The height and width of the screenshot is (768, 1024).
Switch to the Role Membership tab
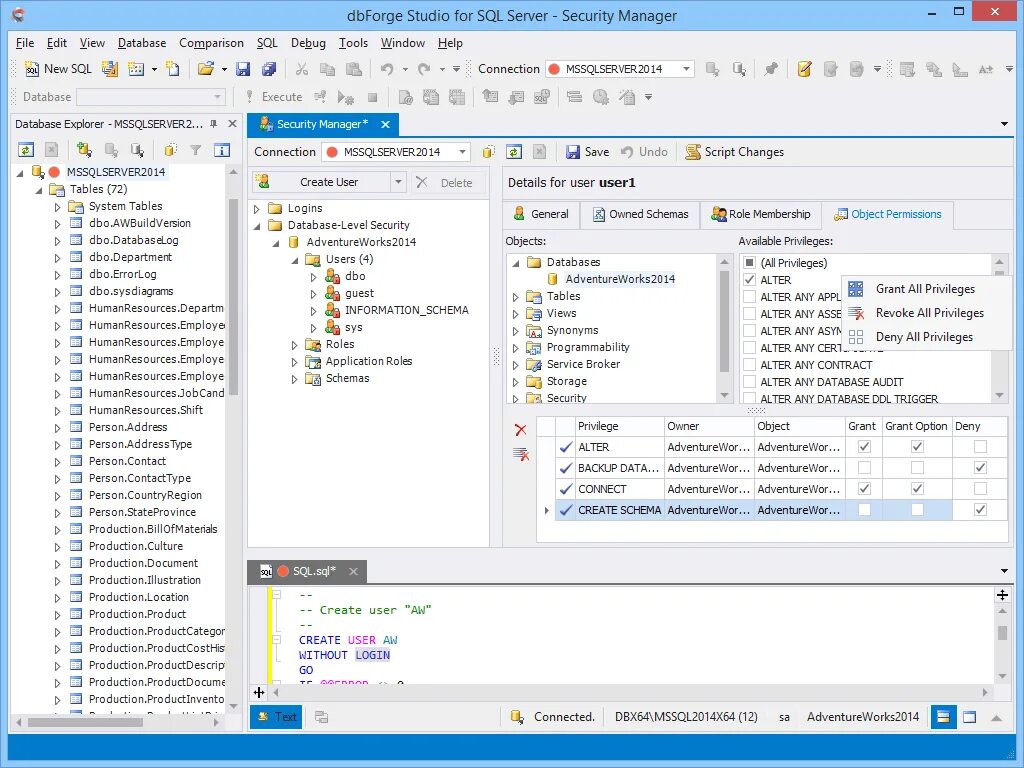[x=761, y=214]
